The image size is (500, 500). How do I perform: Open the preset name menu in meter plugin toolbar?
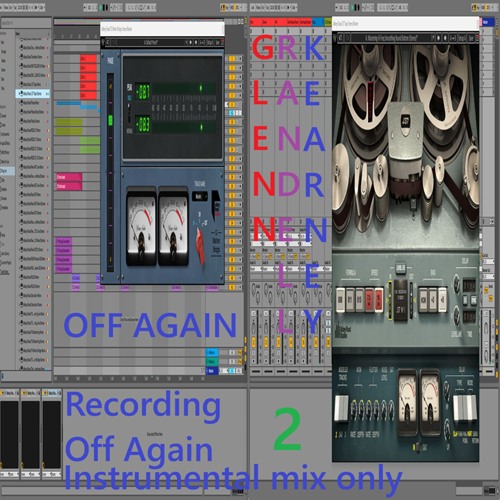152,42
